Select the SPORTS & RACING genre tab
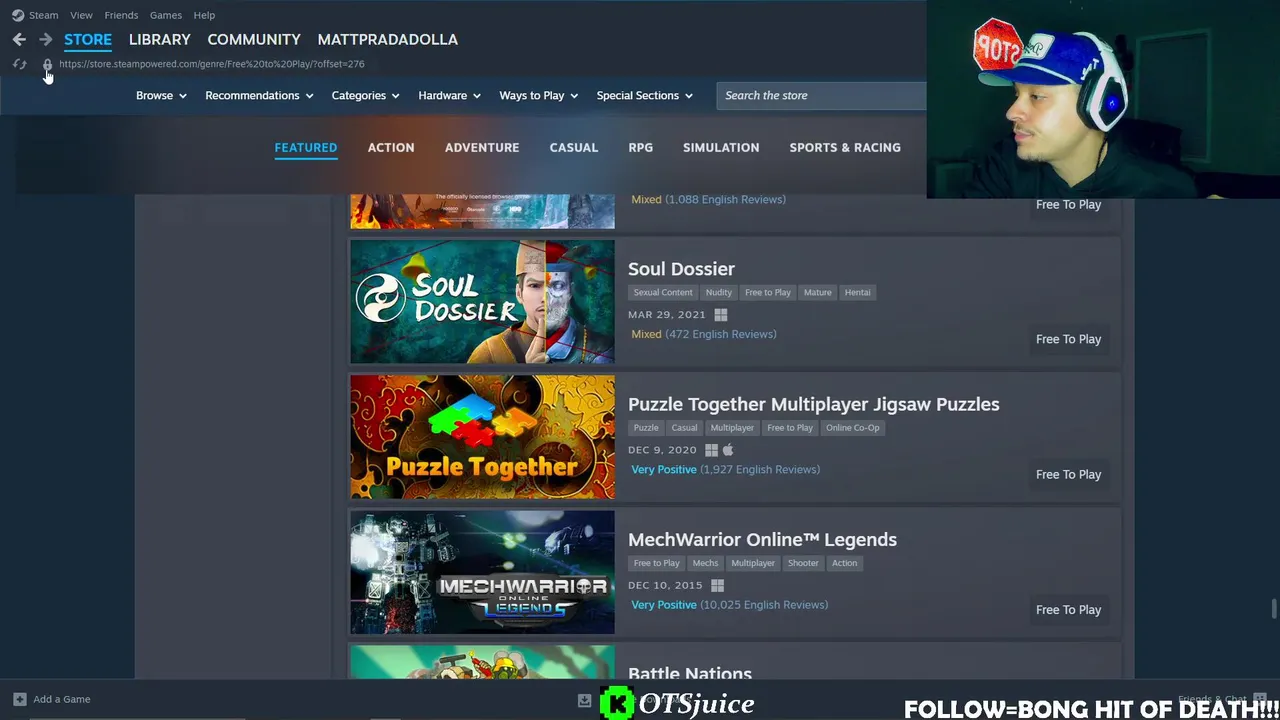 coord(845,147)
